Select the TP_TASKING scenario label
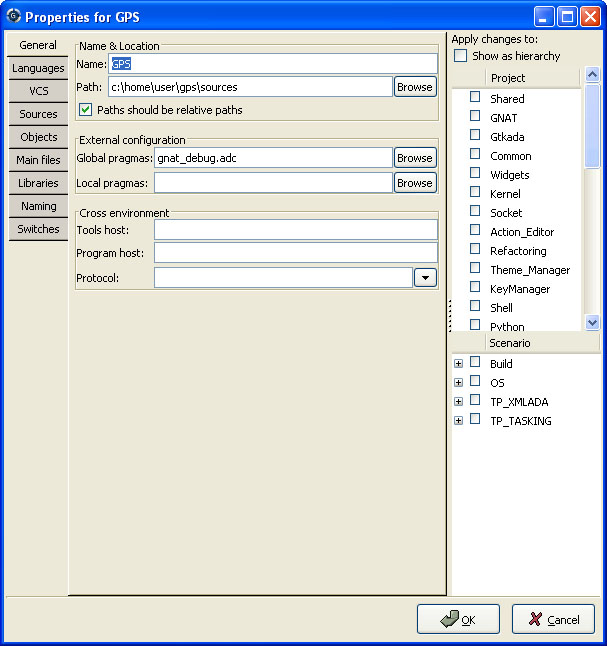This screenshot has height=646, width=607. (x=521, y=421)
